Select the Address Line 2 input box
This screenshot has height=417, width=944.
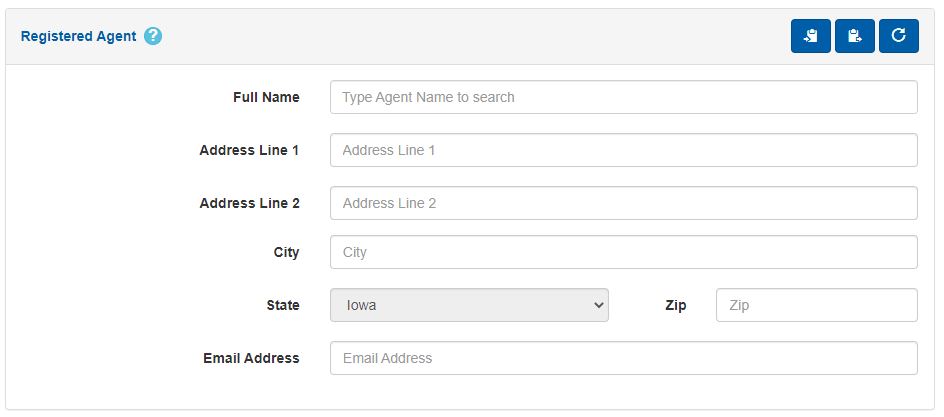coord(623,203)
